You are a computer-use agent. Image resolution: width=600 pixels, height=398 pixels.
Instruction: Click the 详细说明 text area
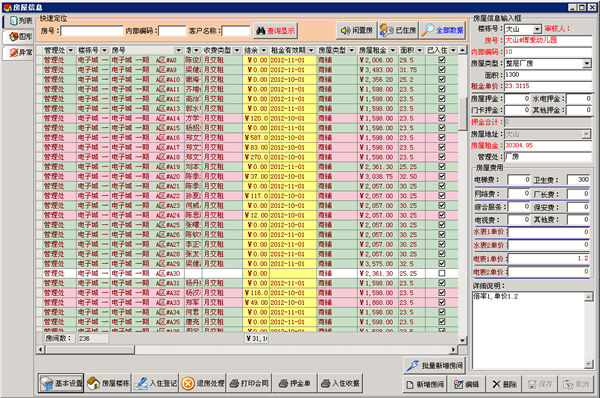(x=529, y=330)
